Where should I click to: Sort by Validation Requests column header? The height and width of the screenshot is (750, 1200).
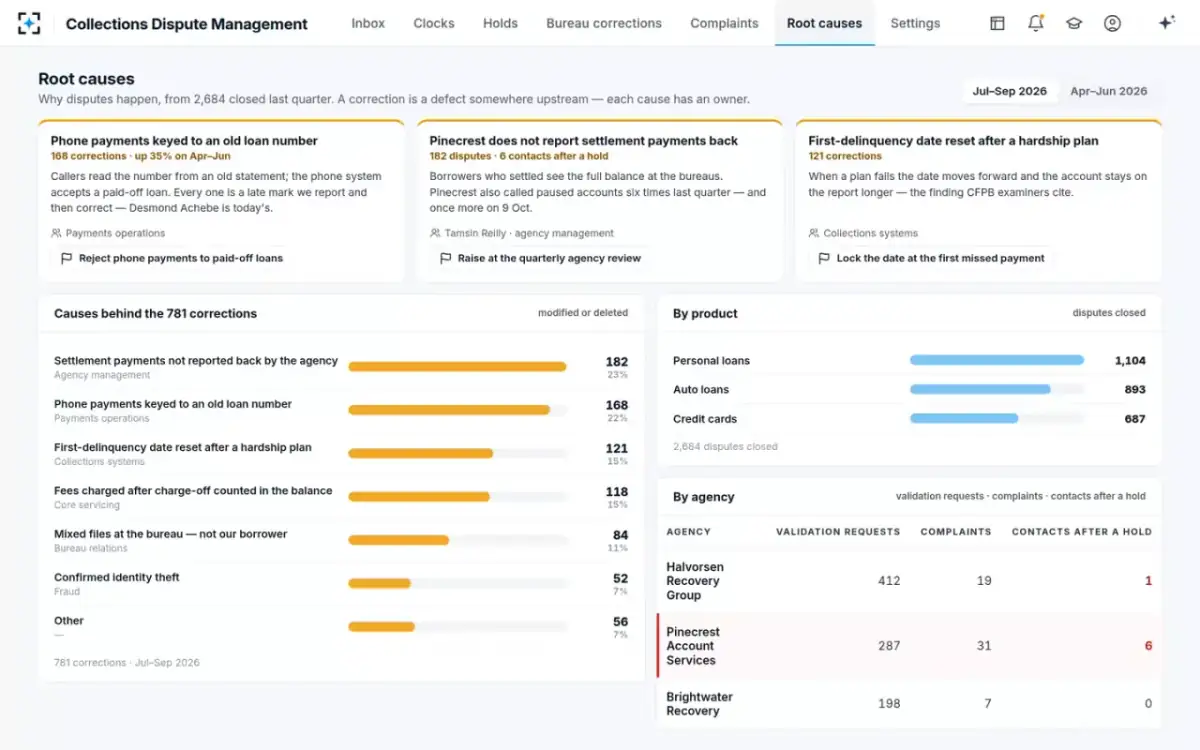(838, 532)
